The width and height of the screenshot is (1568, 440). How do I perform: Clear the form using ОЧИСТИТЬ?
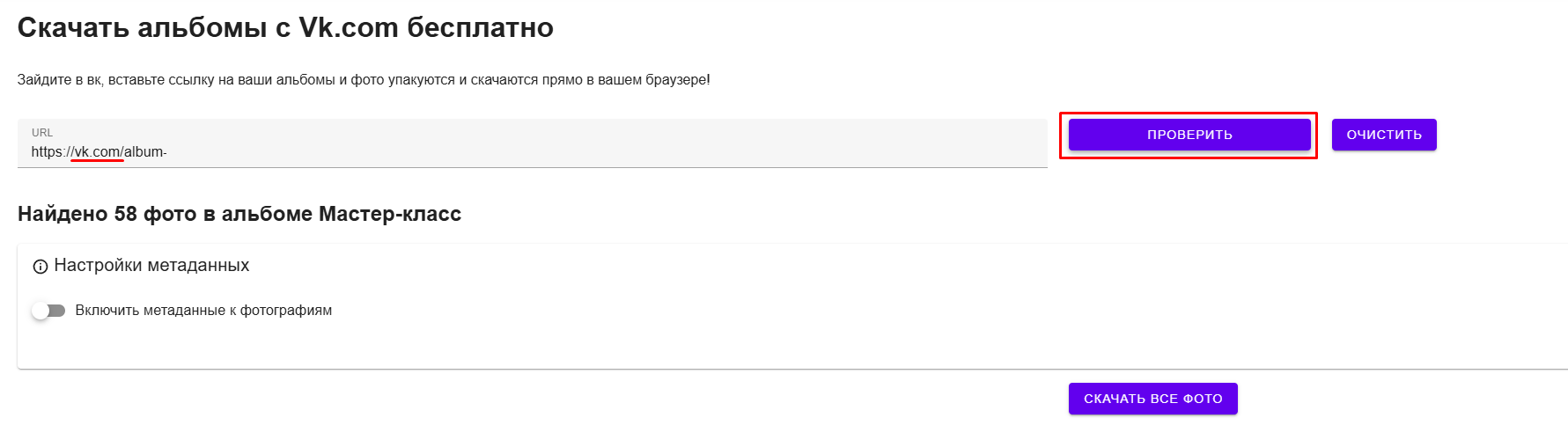pyautogui.click(x=1384, y=135)
